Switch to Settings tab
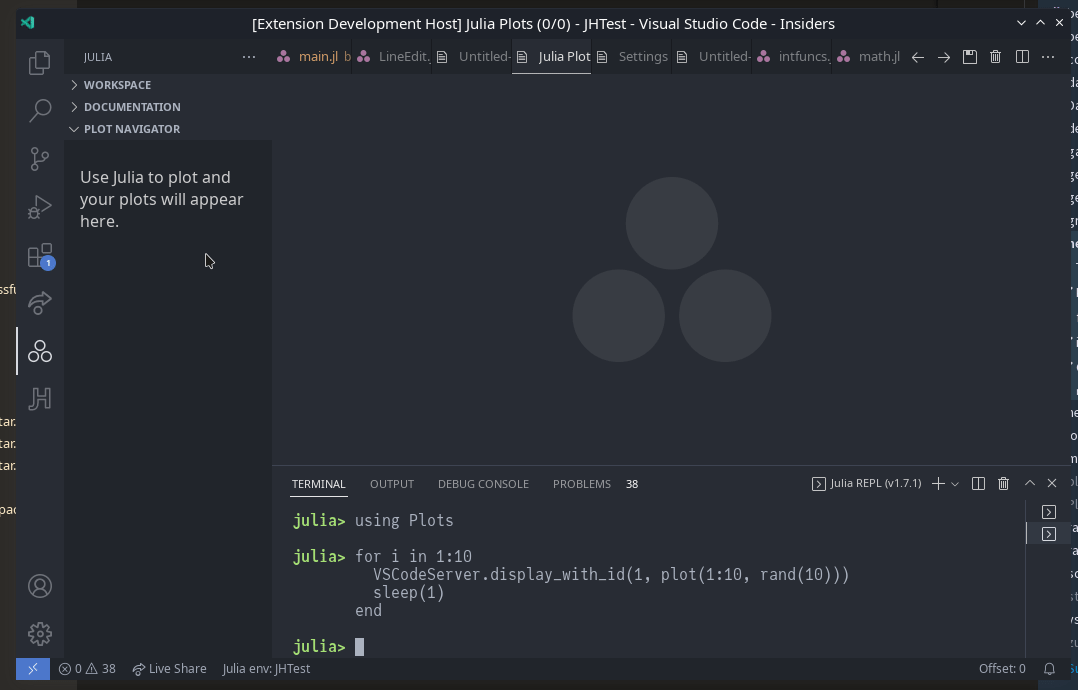The height and width of the screenshot is (690, 1078). pos(633,57)
